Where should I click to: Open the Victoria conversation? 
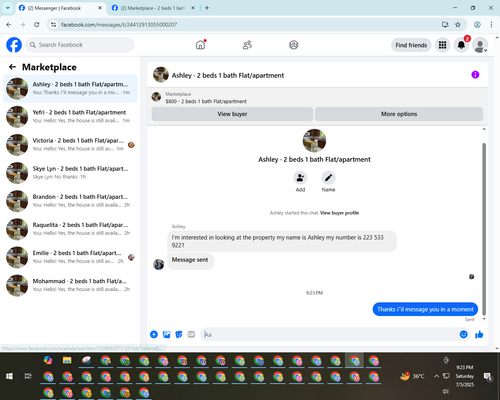70,145
